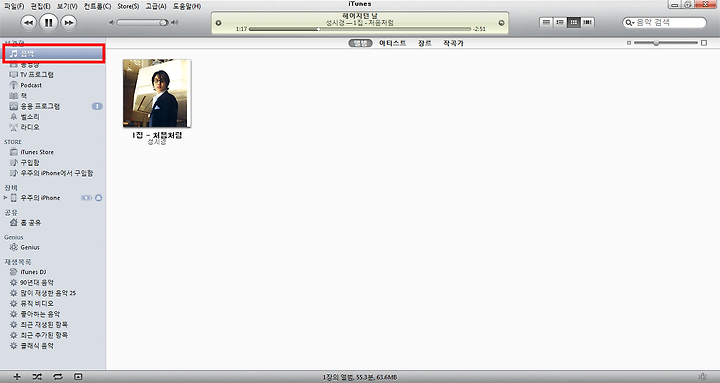Select the 앨범 grid tab

pos(360,43)
